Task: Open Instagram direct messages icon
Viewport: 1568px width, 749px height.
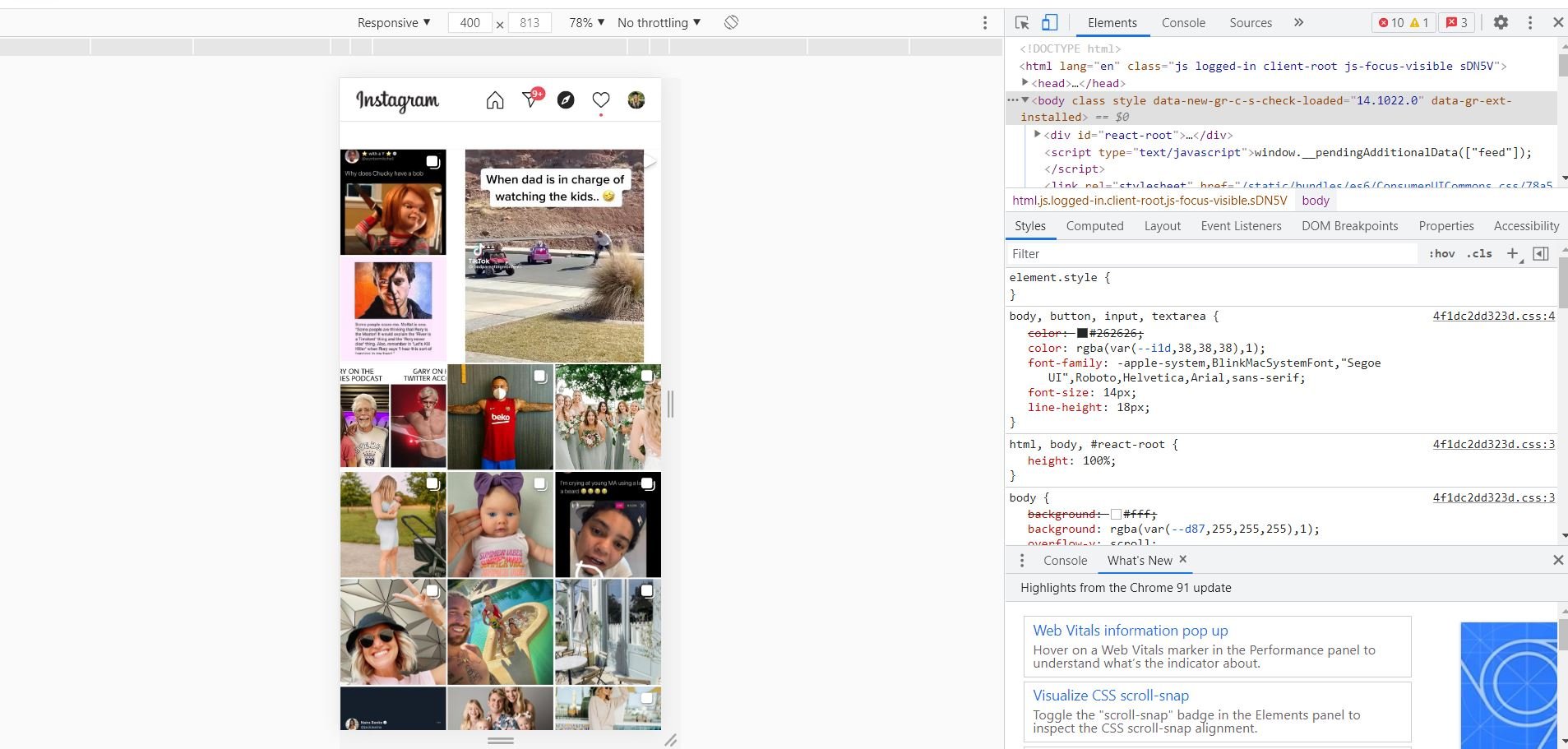Action: tap(531, 99)
